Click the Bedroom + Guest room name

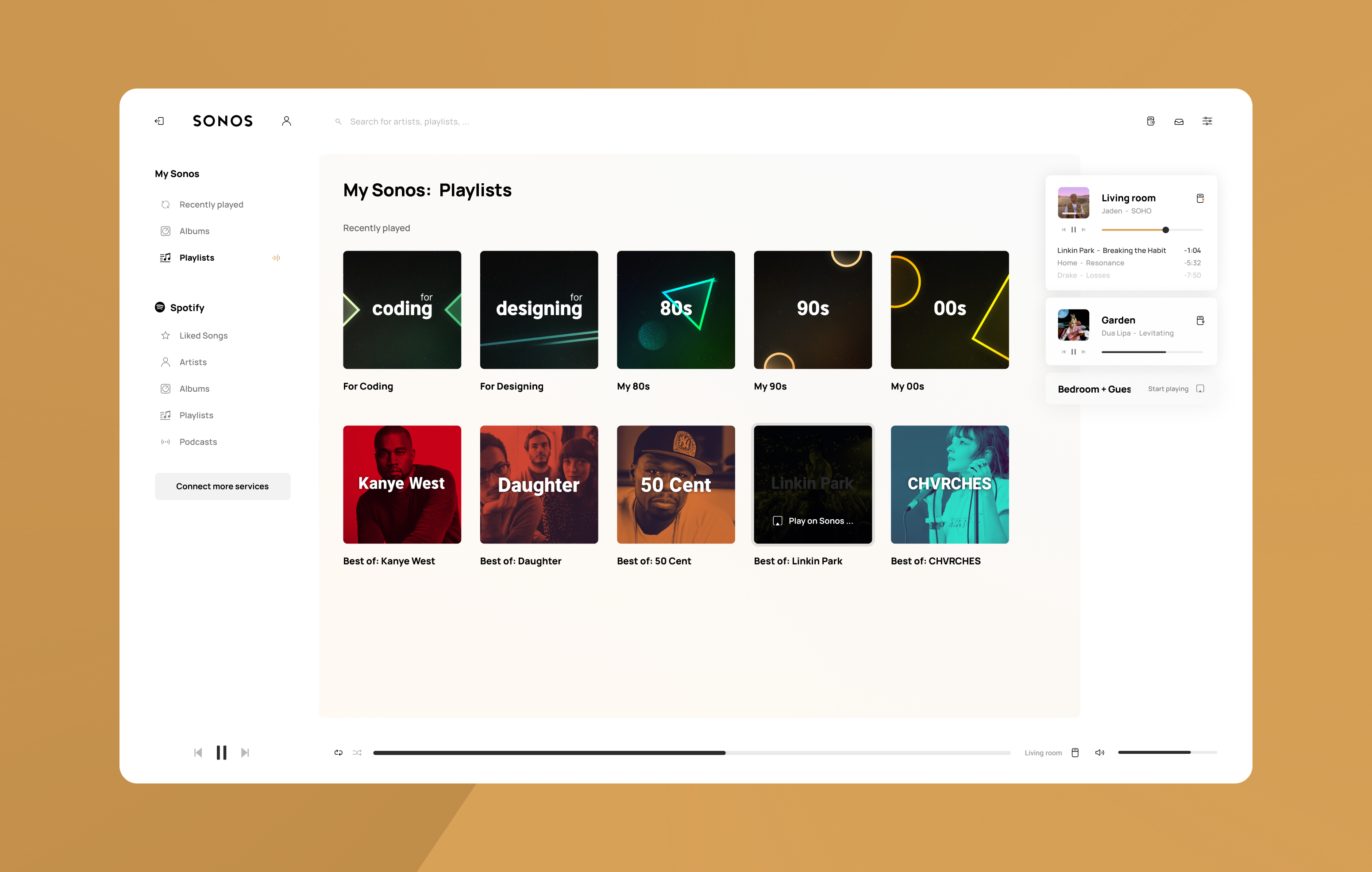[x=1094, y=389]
